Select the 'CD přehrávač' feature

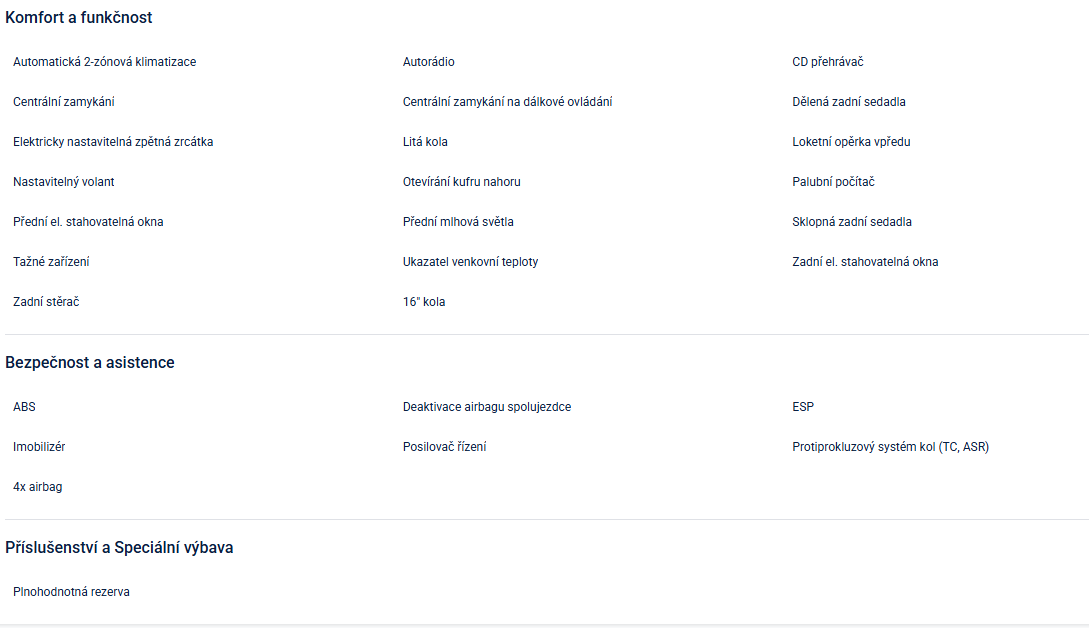point(827,62)
